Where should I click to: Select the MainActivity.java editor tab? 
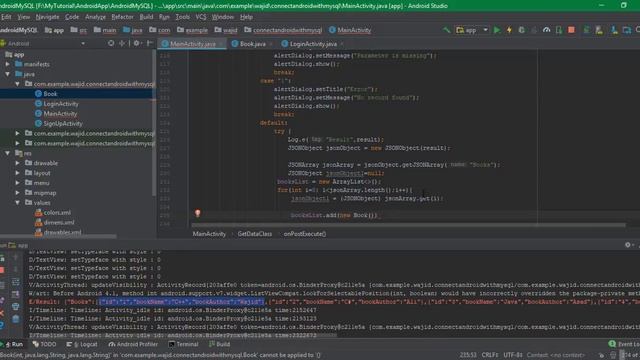pos(193,44)
